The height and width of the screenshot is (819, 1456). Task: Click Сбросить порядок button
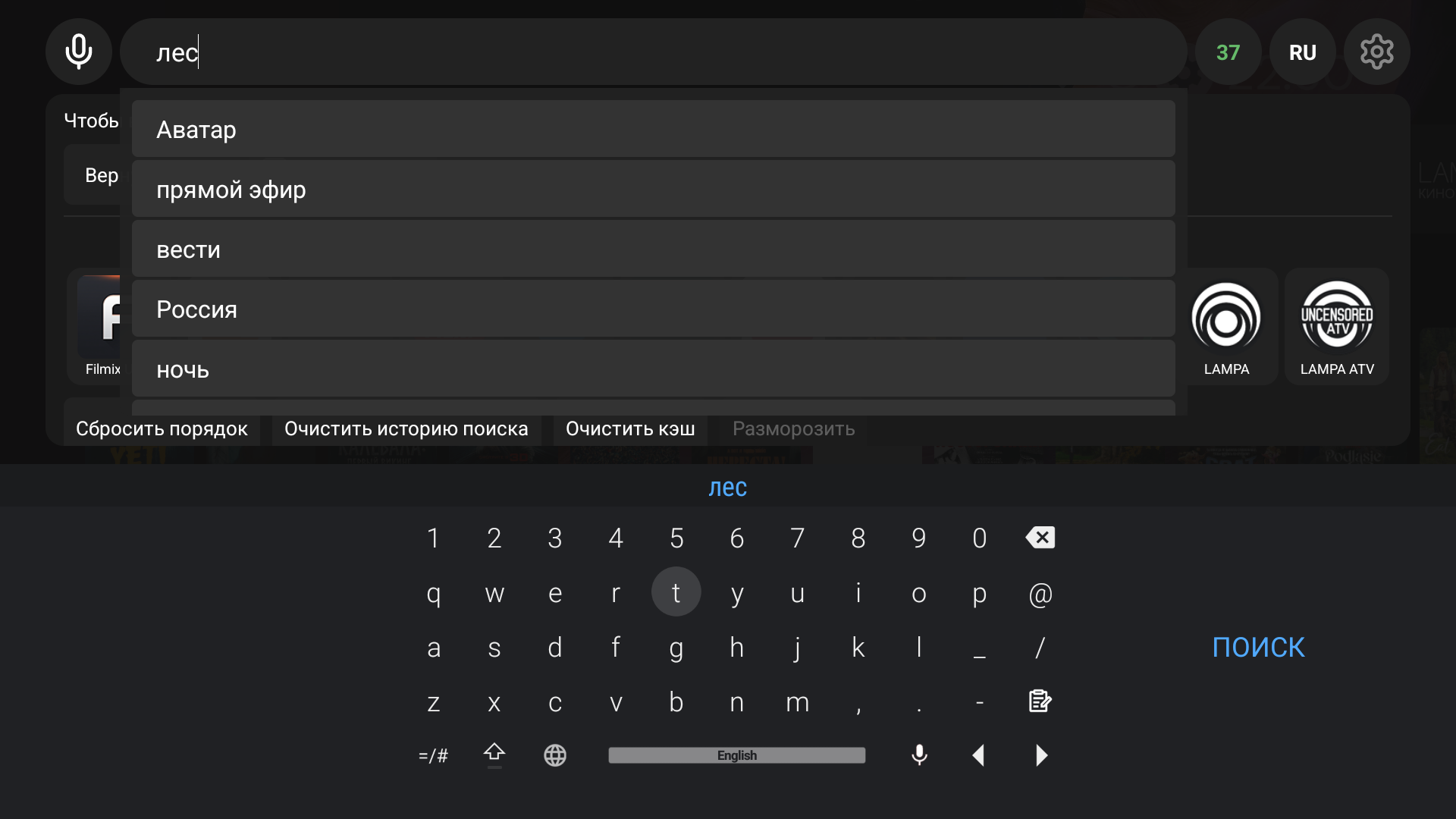tap(162, 429)
